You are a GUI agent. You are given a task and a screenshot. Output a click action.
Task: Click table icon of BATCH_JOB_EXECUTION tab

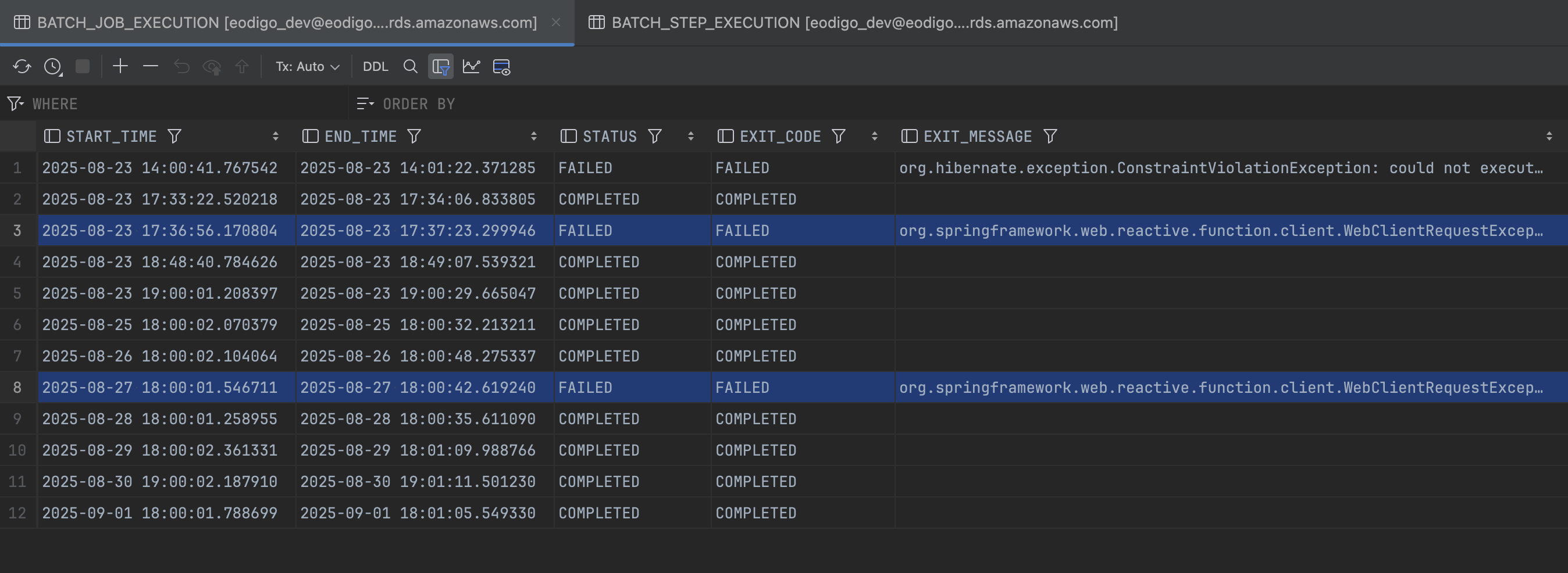pos(22,23)
